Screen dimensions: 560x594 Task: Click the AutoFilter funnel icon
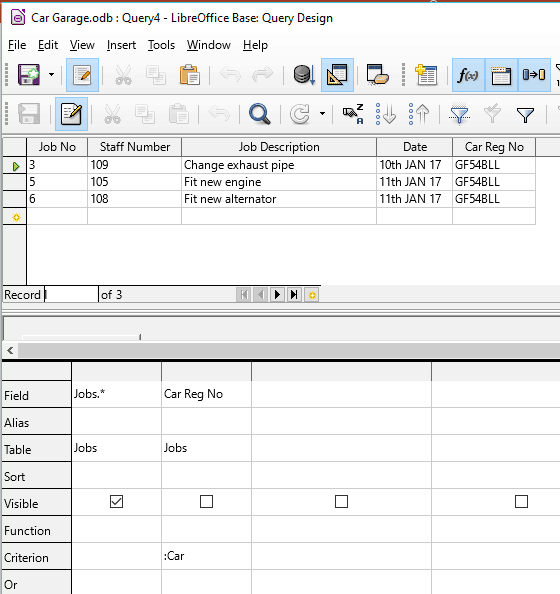459,114
